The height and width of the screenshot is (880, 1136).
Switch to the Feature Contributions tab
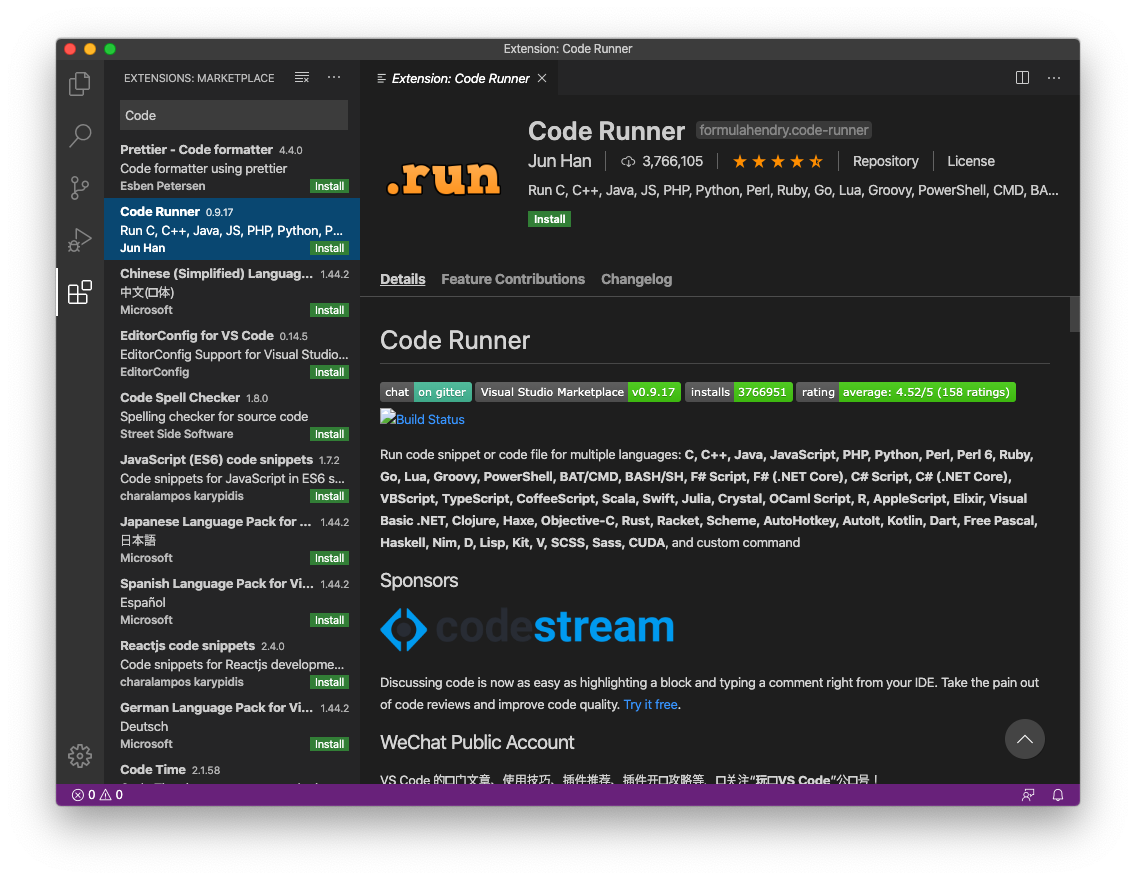513,279
